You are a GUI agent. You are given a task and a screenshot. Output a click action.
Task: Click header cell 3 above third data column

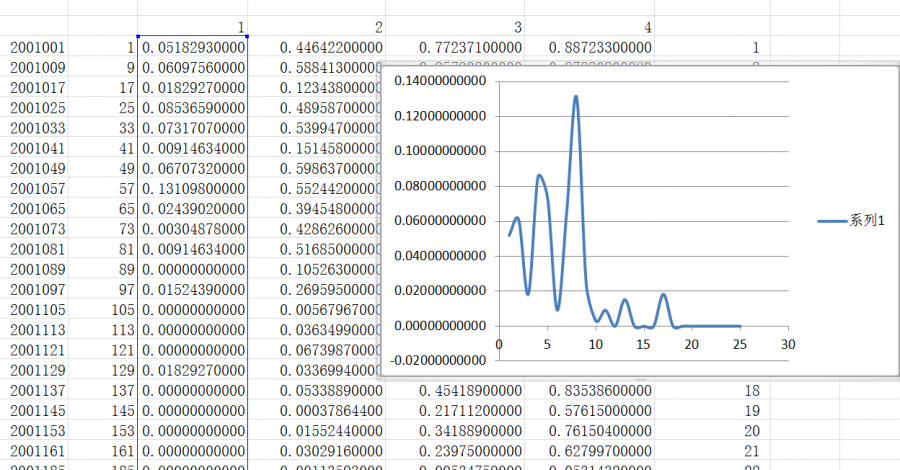pos(455,26)
